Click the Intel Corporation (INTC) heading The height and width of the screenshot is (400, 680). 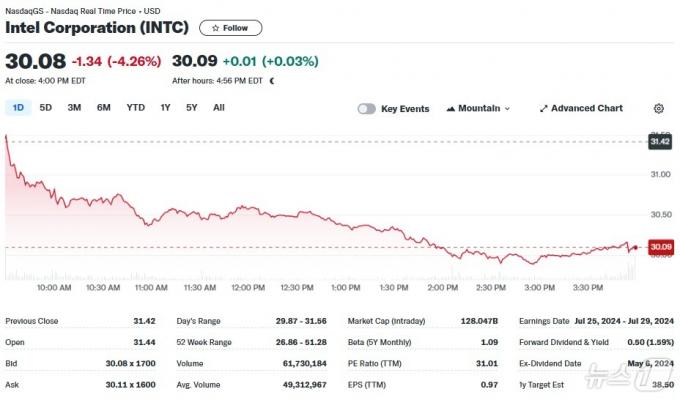(x=97, y=28)
